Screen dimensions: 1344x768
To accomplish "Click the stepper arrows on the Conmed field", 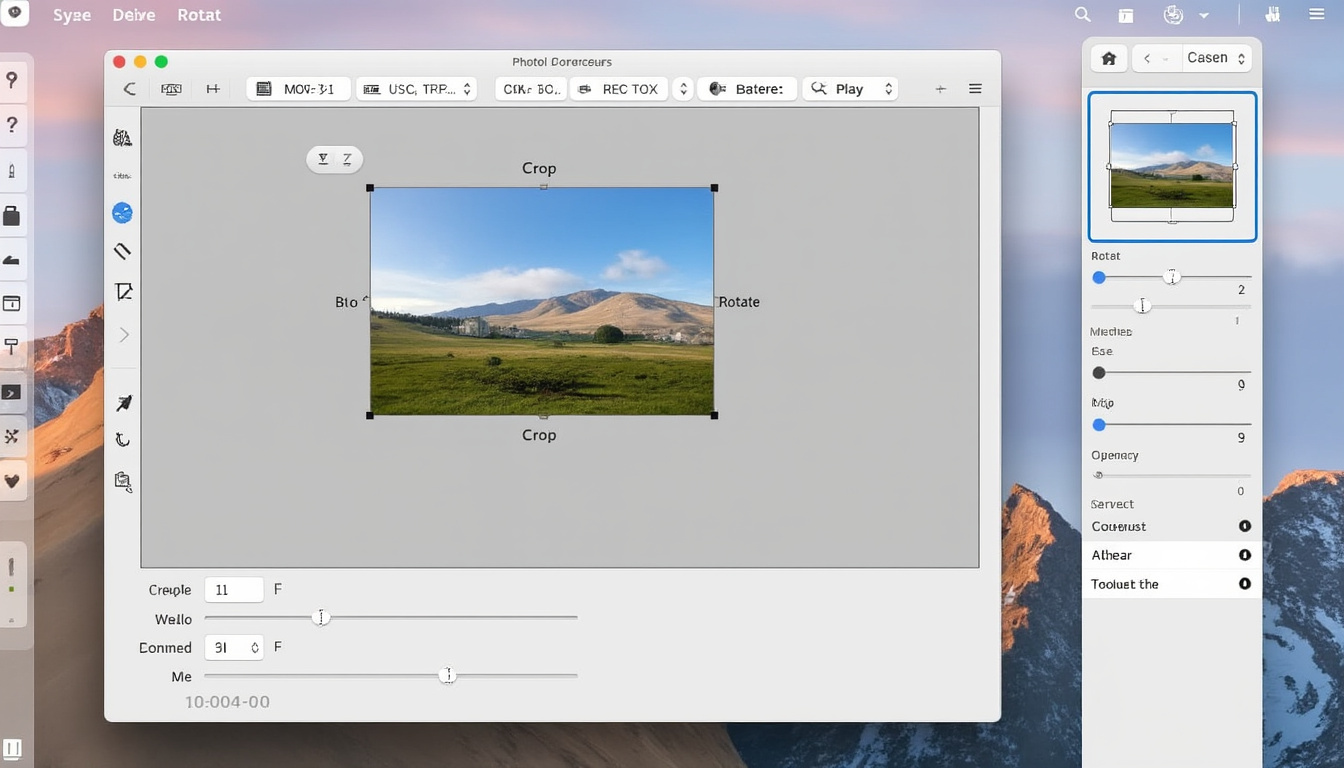I will [x=255, y=648].
